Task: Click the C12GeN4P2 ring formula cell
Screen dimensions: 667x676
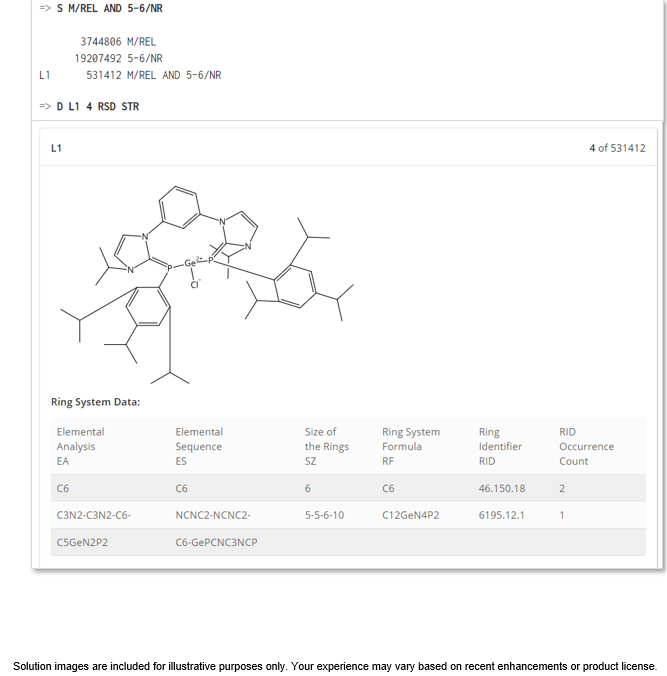Action: [x=411, y=515]
